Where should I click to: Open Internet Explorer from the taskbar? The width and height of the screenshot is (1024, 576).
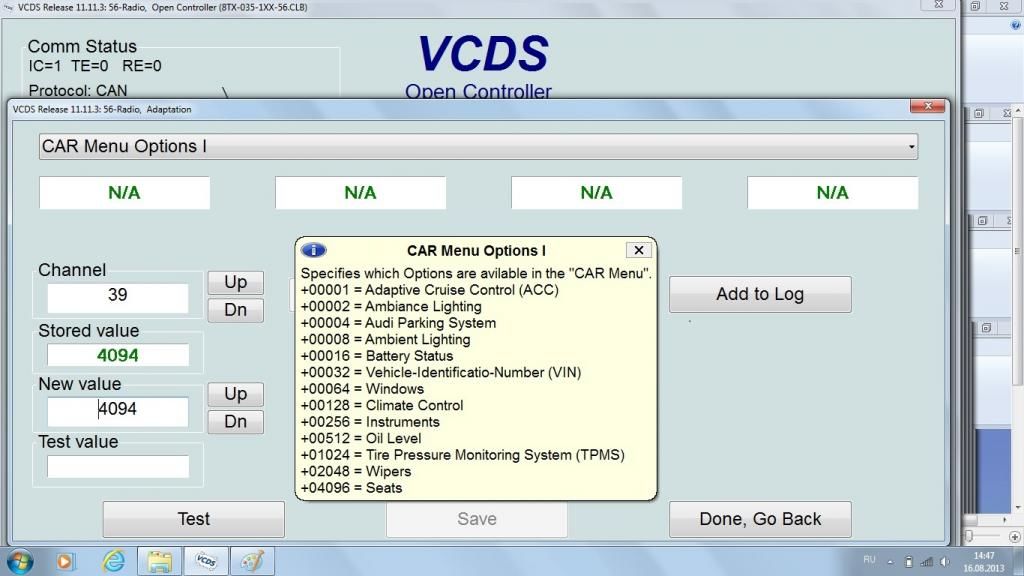click(x=113, y=562)
